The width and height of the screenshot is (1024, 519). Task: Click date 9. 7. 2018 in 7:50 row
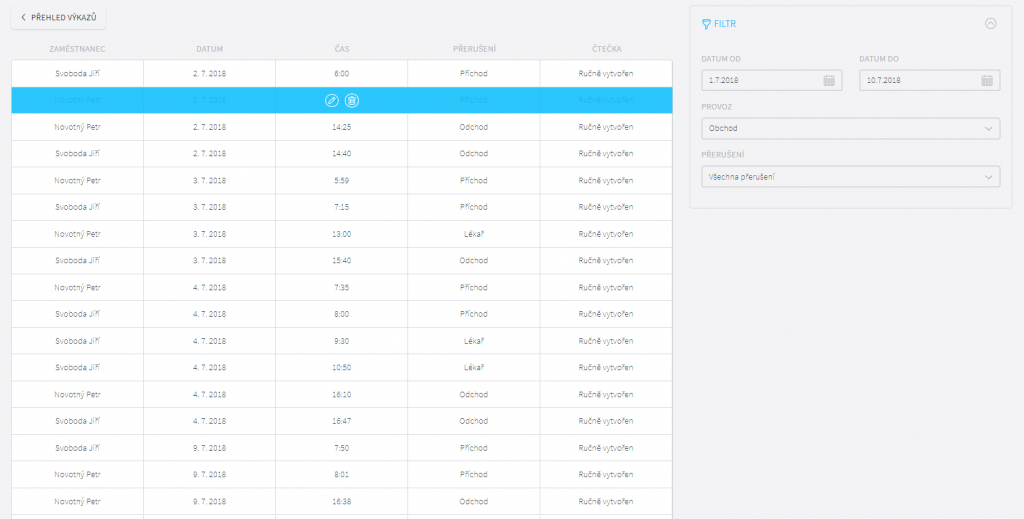(210, 448)
